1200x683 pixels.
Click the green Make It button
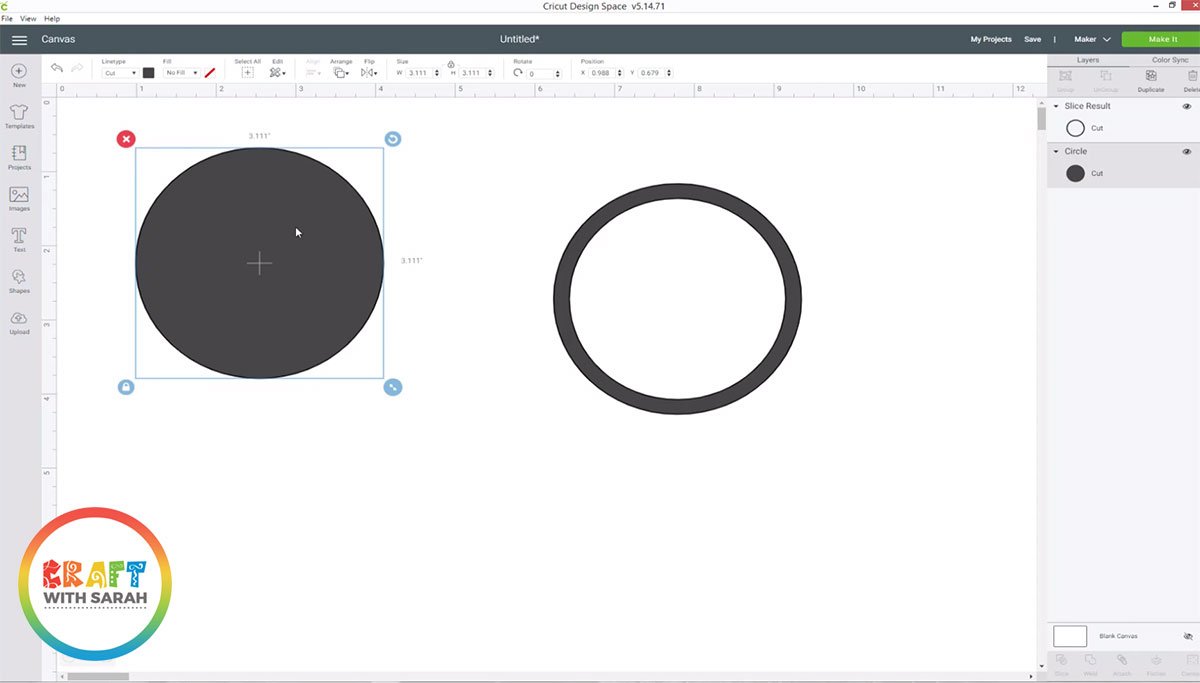1160,39
